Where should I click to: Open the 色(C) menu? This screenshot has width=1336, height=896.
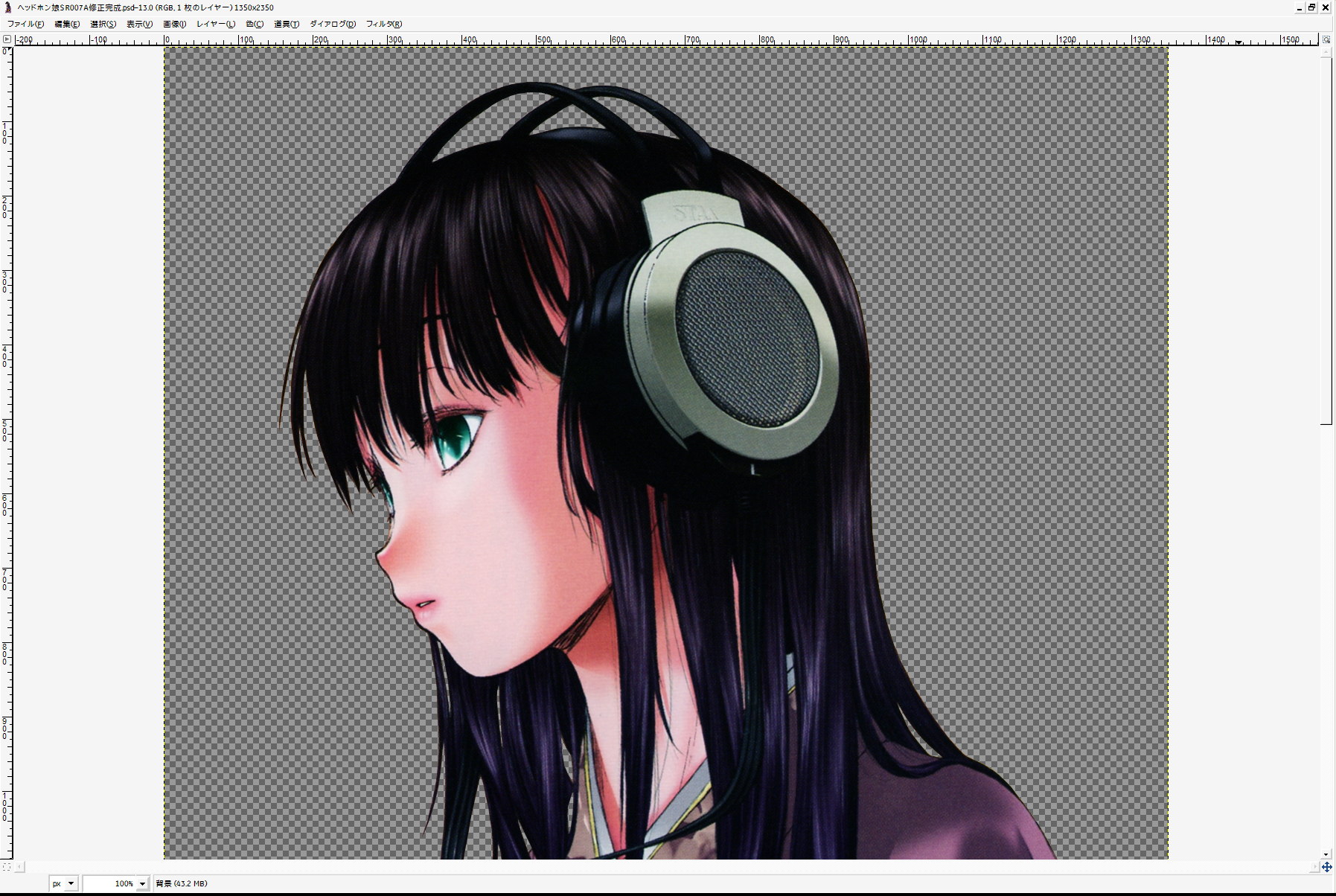255,24
